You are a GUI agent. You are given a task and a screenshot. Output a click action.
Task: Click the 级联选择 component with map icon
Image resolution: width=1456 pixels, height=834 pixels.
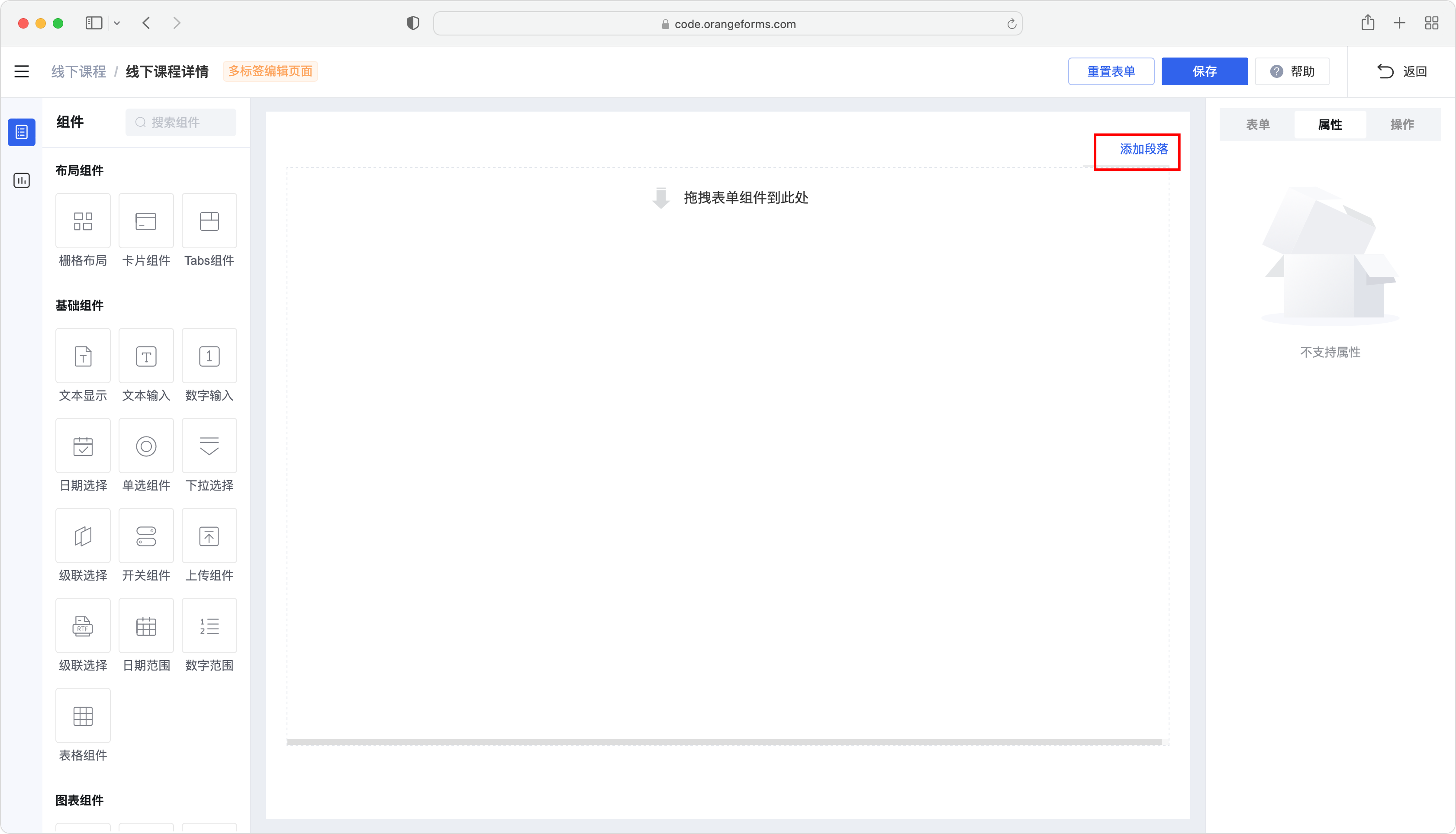[x=83, y=536]
